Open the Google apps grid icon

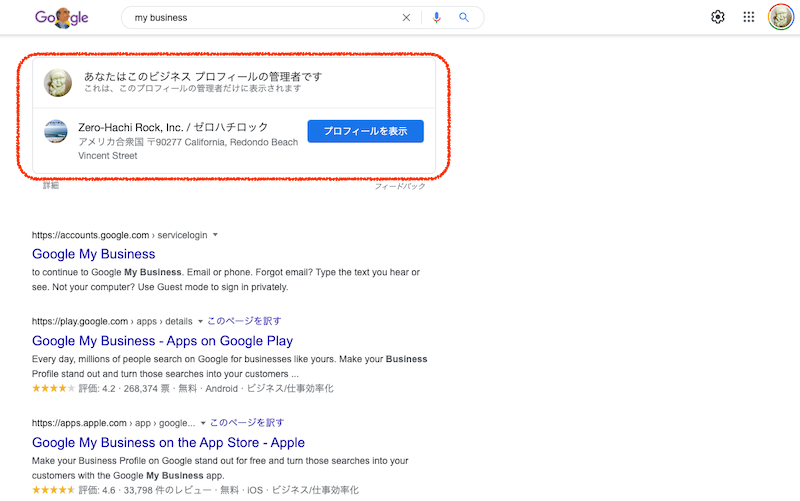pos(748,17)
